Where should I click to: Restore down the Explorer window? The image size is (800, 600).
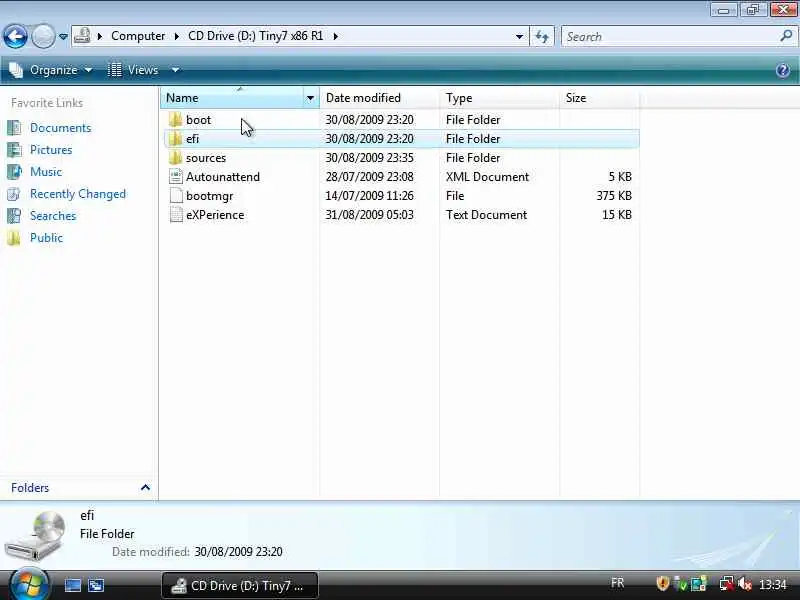754,10
